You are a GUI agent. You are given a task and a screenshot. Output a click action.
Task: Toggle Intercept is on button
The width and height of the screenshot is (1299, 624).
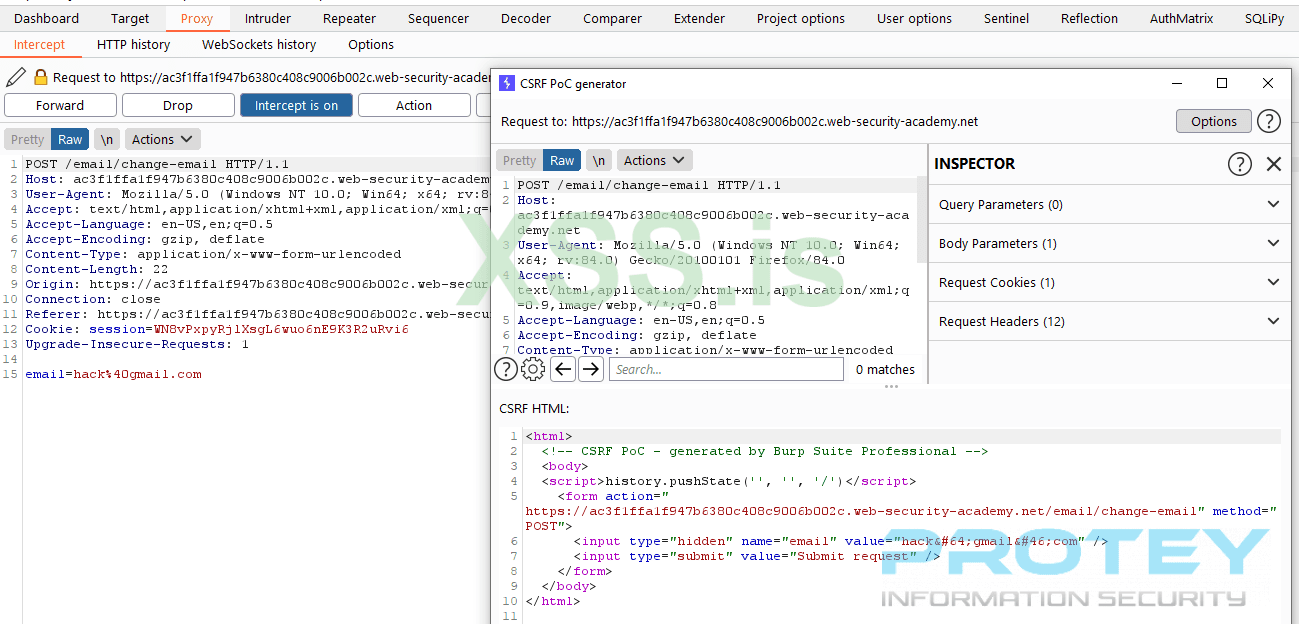(296, 105)
